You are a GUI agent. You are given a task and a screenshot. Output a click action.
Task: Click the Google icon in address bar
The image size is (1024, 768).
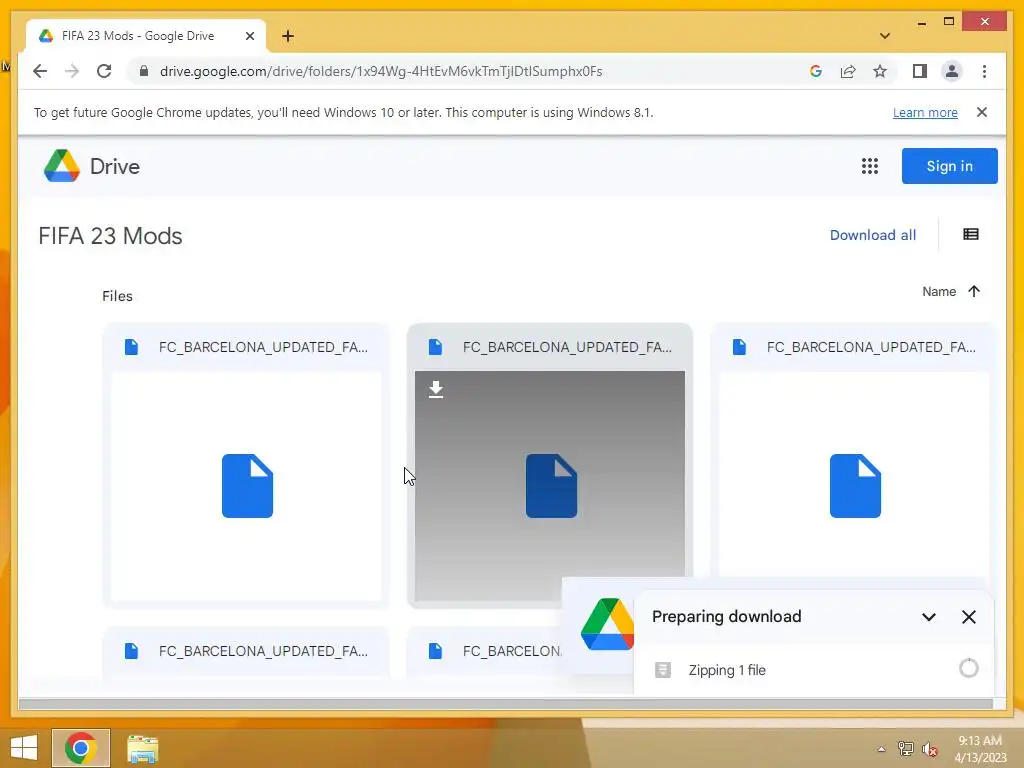click(x=816, y=71)
